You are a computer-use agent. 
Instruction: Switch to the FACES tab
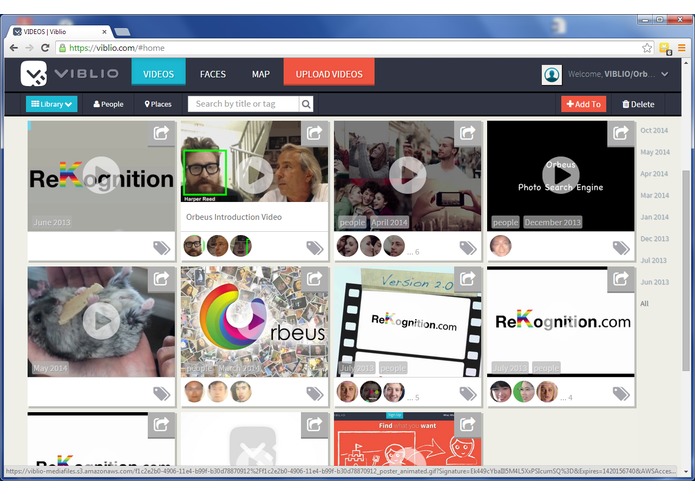(x=213, y=74)
